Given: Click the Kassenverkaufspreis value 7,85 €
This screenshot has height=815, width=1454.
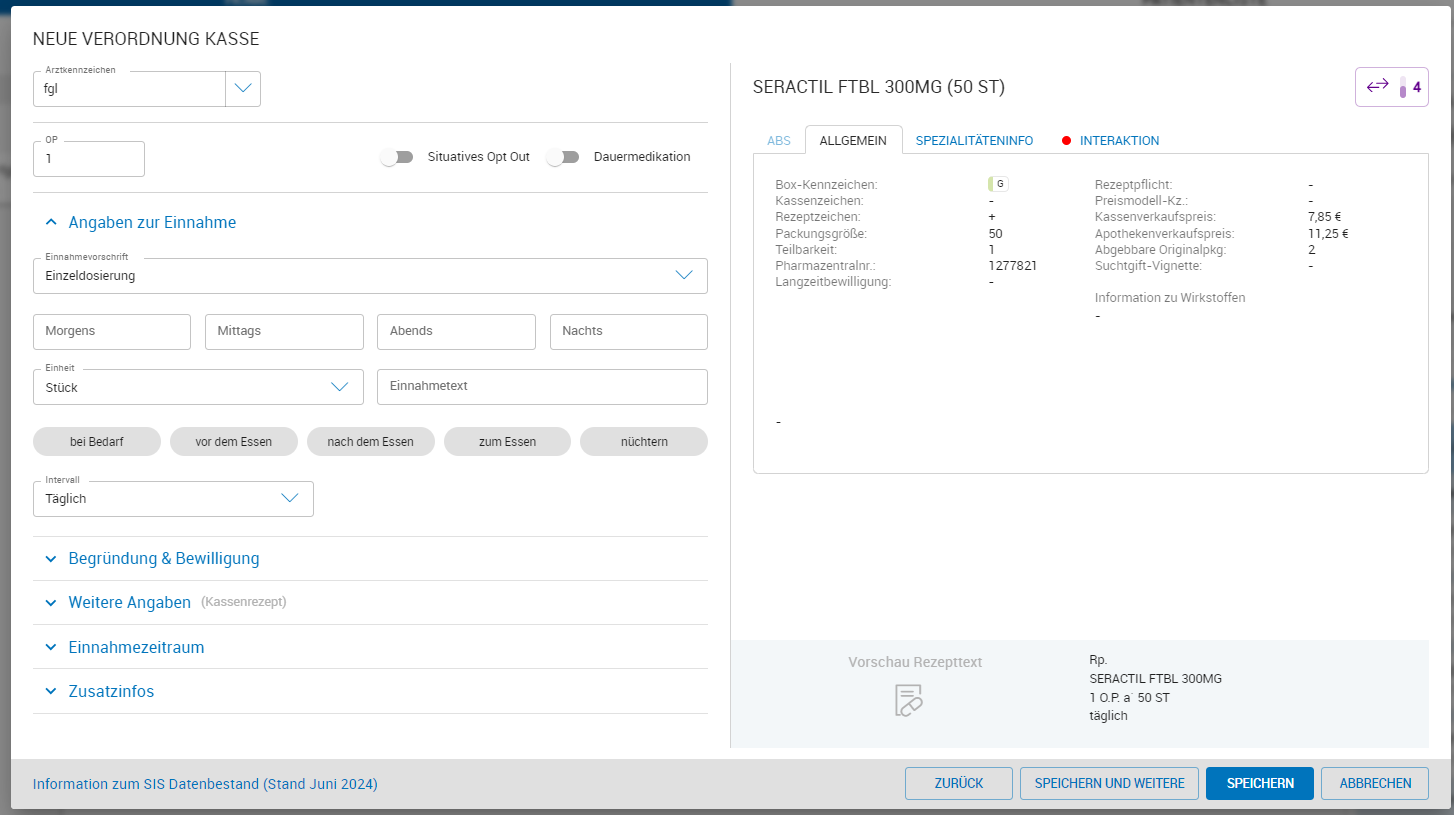Looking at the screenshot, I should coord(1324,217).
